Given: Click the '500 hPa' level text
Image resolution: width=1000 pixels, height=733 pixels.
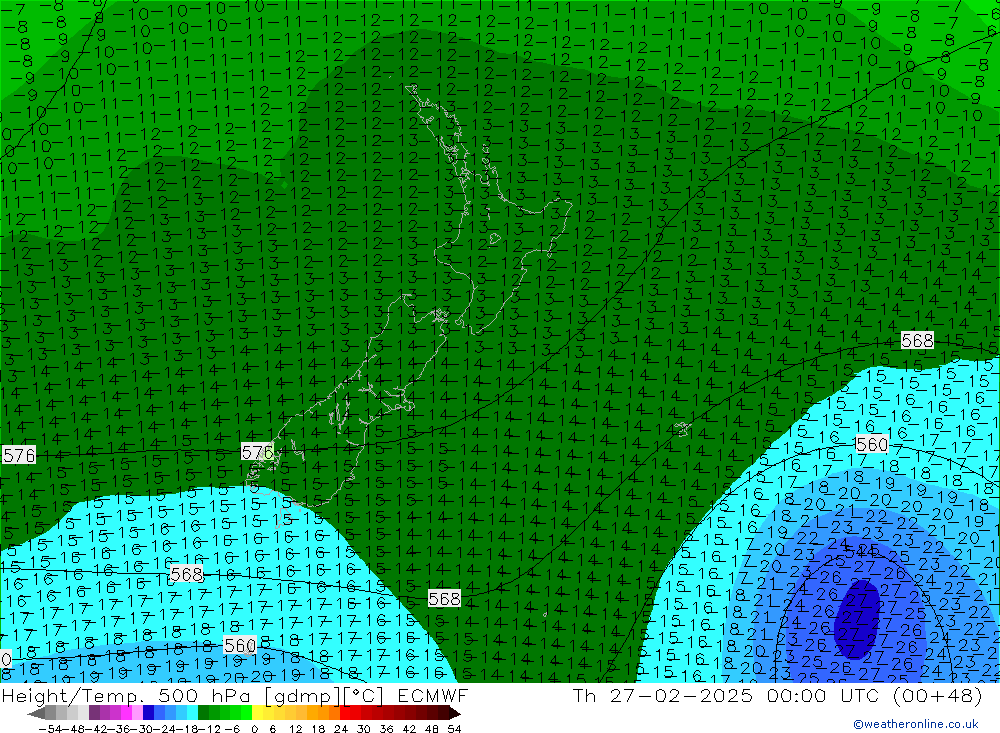Looking at the screenshot, I should tap(202, 695).
